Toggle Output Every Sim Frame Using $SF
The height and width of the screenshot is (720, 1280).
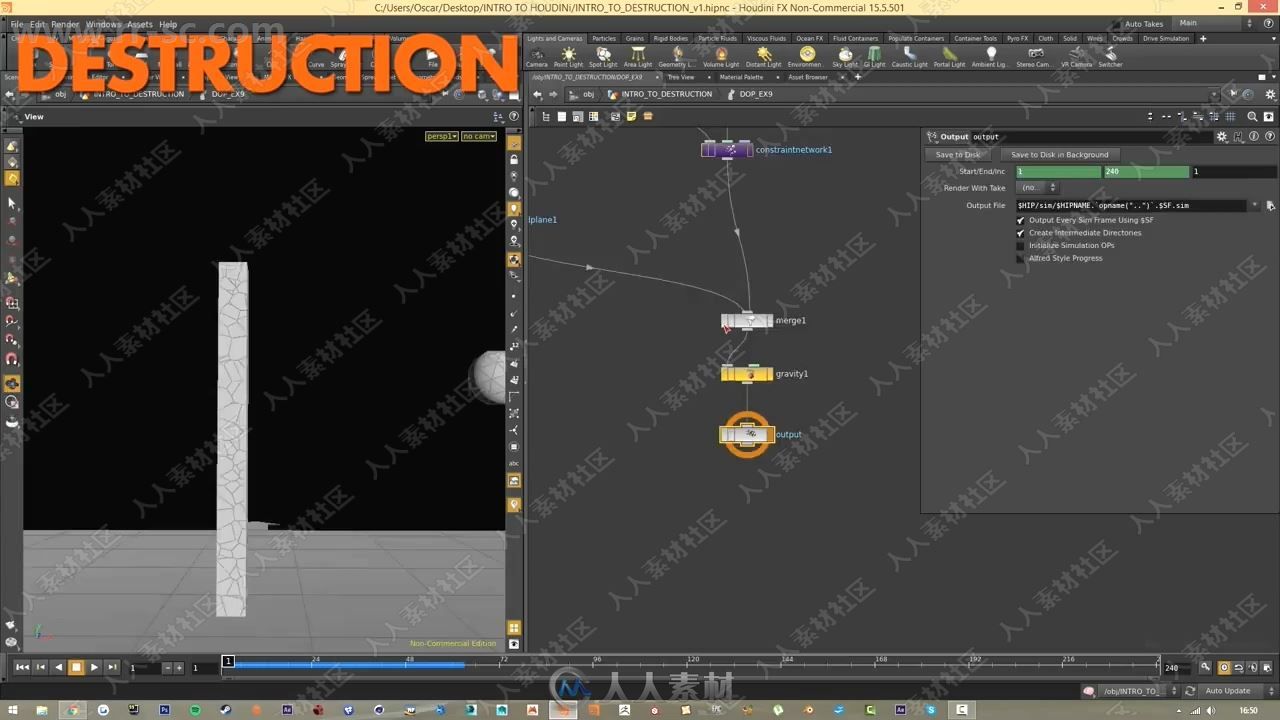1021,220
